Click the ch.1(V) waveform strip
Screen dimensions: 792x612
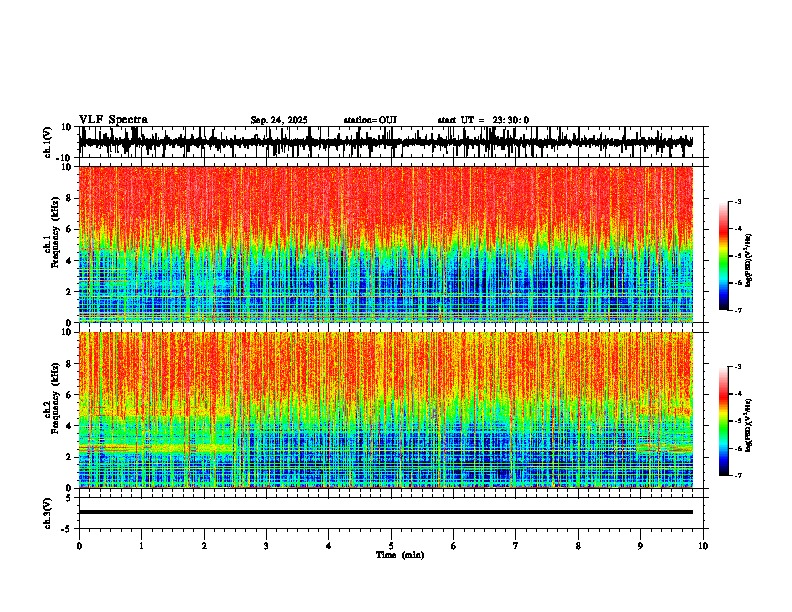point(386,142)
